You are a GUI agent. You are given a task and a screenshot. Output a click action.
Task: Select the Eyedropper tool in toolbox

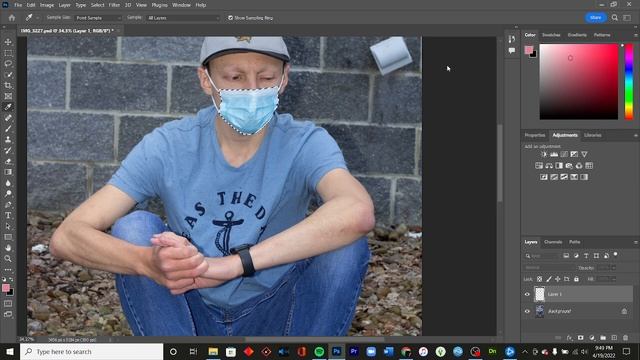point(8,107)
